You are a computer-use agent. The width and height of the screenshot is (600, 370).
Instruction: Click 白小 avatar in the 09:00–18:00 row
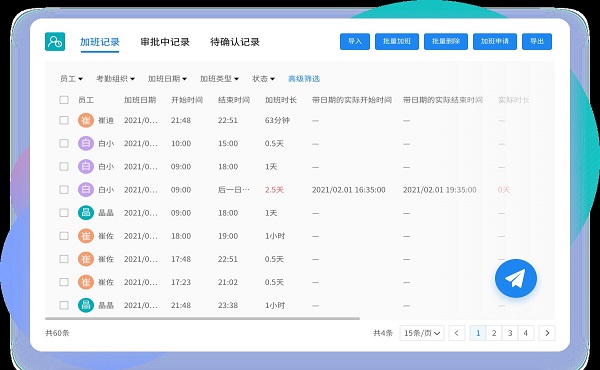(x=86, y=166)
